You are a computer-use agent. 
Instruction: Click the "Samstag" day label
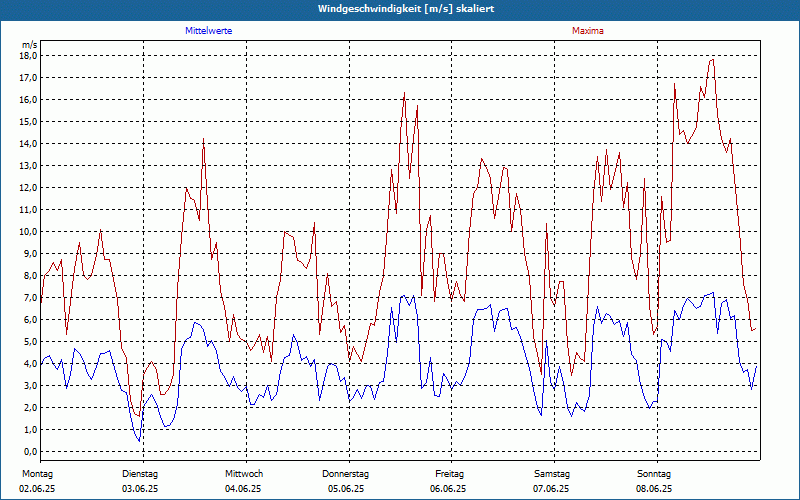(552, 474)
